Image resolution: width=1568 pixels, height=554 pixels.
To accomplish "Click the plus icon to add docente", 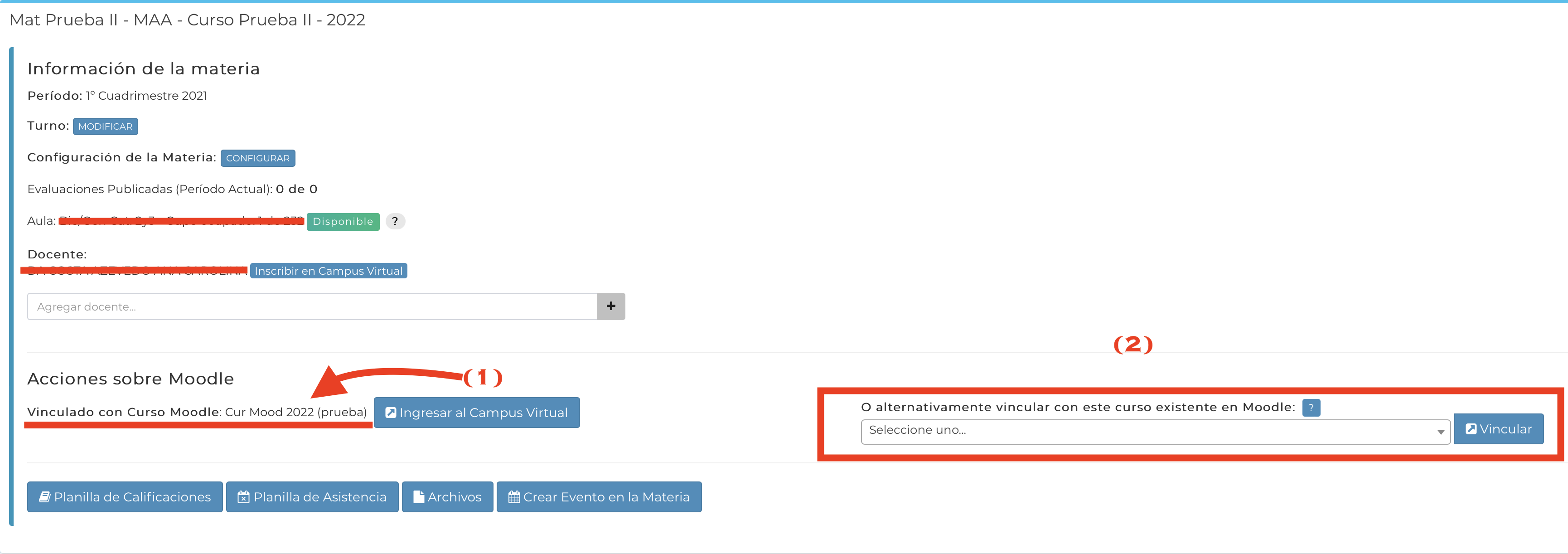I will coord(610,306).
